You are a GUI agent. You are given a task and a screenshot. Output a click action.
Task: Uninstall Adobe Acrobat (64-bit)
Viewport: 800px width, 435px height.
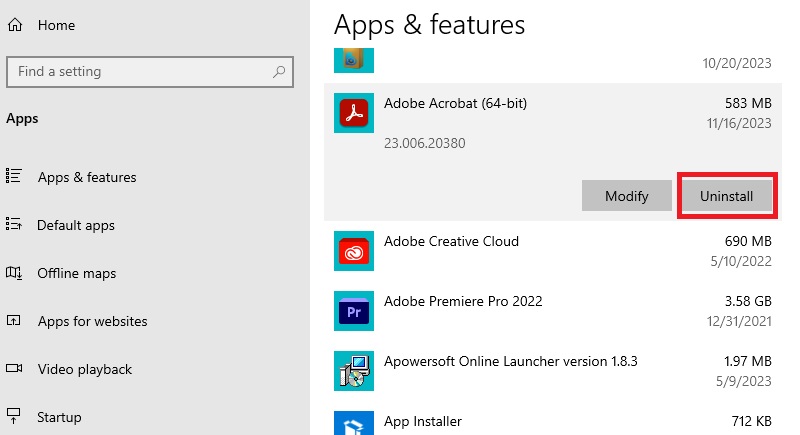[x=727, y=196]
